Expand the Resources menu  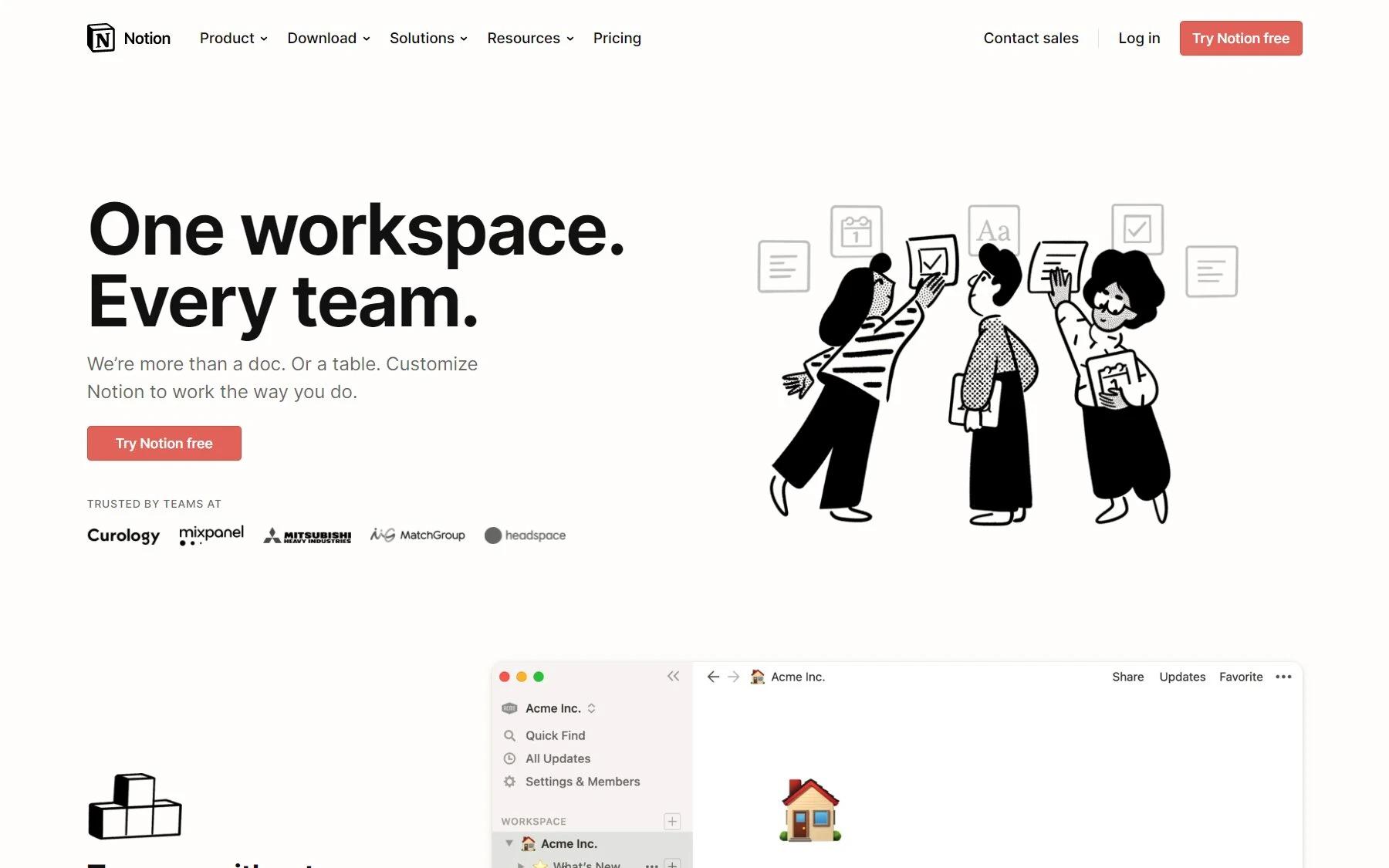pos(530,38)
